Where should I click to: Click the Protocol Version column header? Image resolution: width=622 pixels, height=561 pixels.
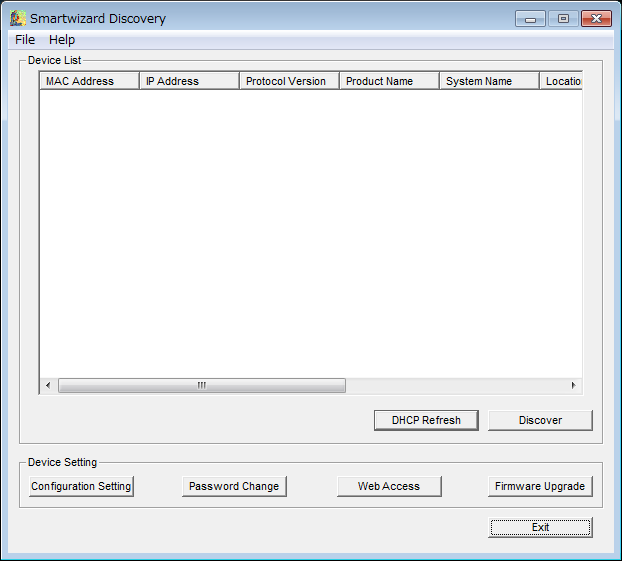tap(290, 81)
